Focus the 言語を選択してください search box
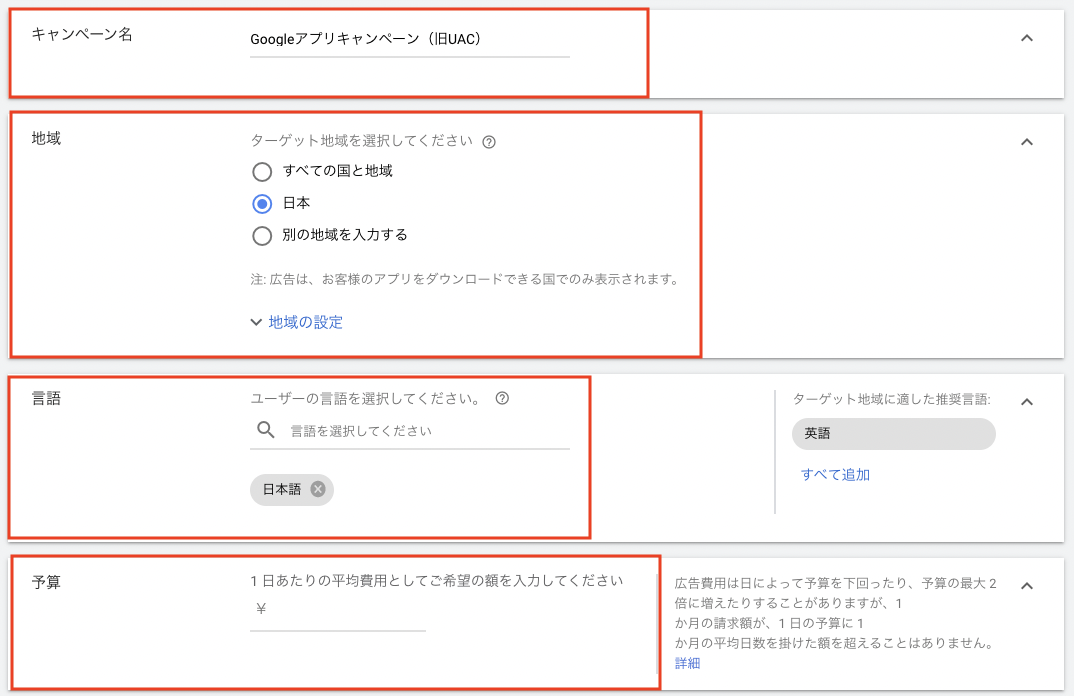The width and height of the screenshot is (1074, 696). point(425,431)
